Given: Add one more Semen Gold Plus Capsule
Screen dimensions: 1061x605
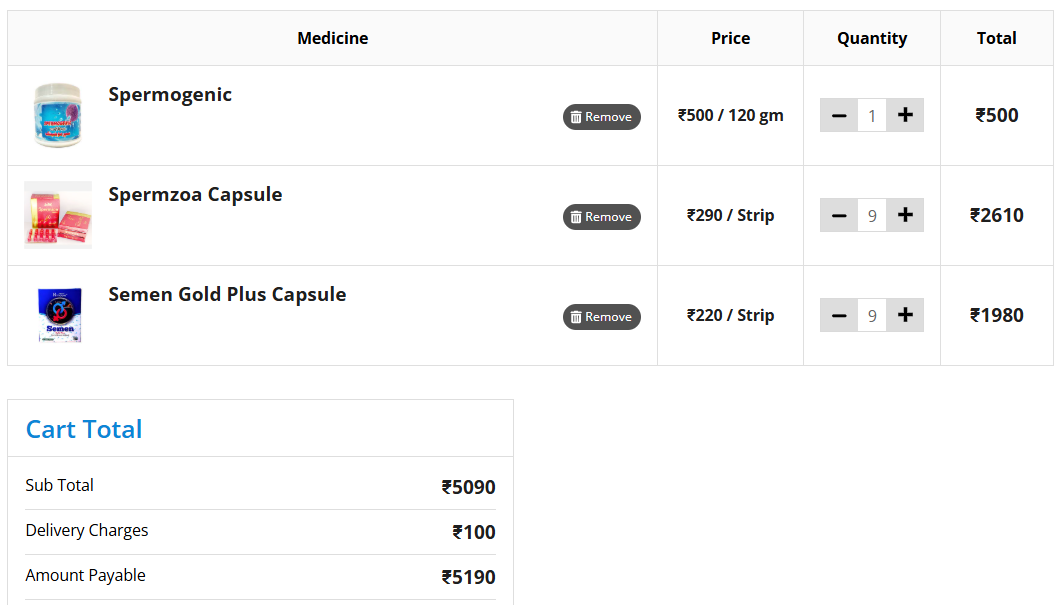Looking at the screenshot, I should point(905,315).
